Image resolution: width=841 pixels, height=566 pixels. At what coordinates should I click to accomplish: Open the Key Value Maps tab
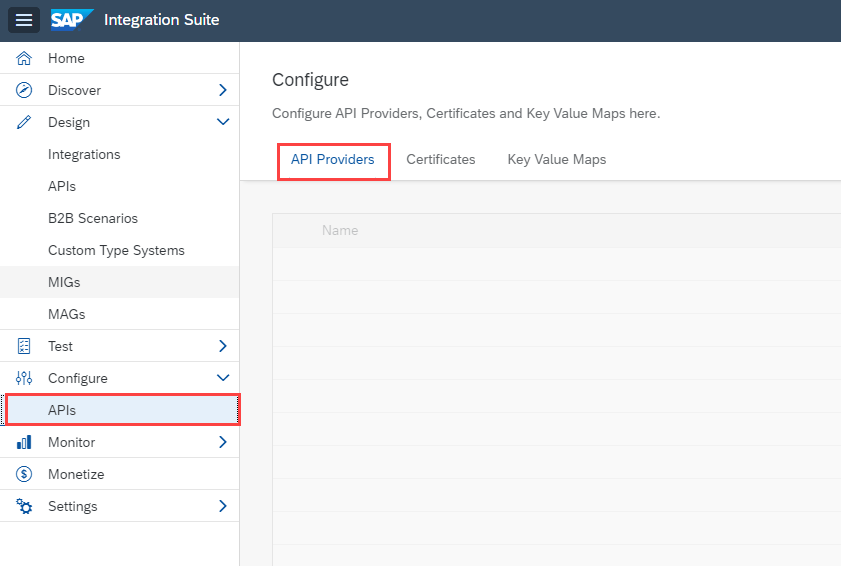point(556,159)
